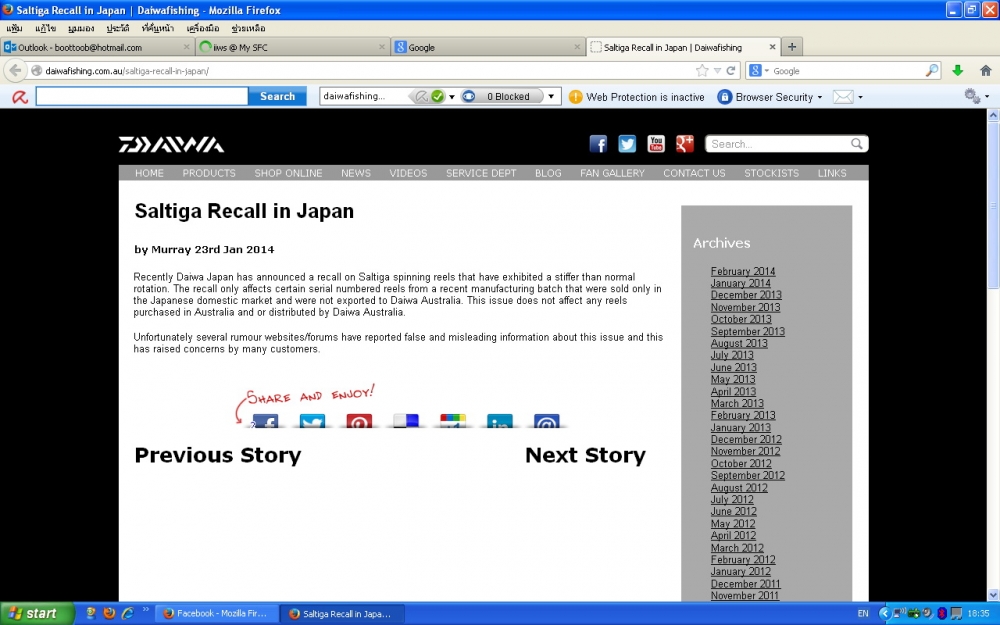Go to the Previous Story
1000x625 pixels.
(x=217, y=455)
